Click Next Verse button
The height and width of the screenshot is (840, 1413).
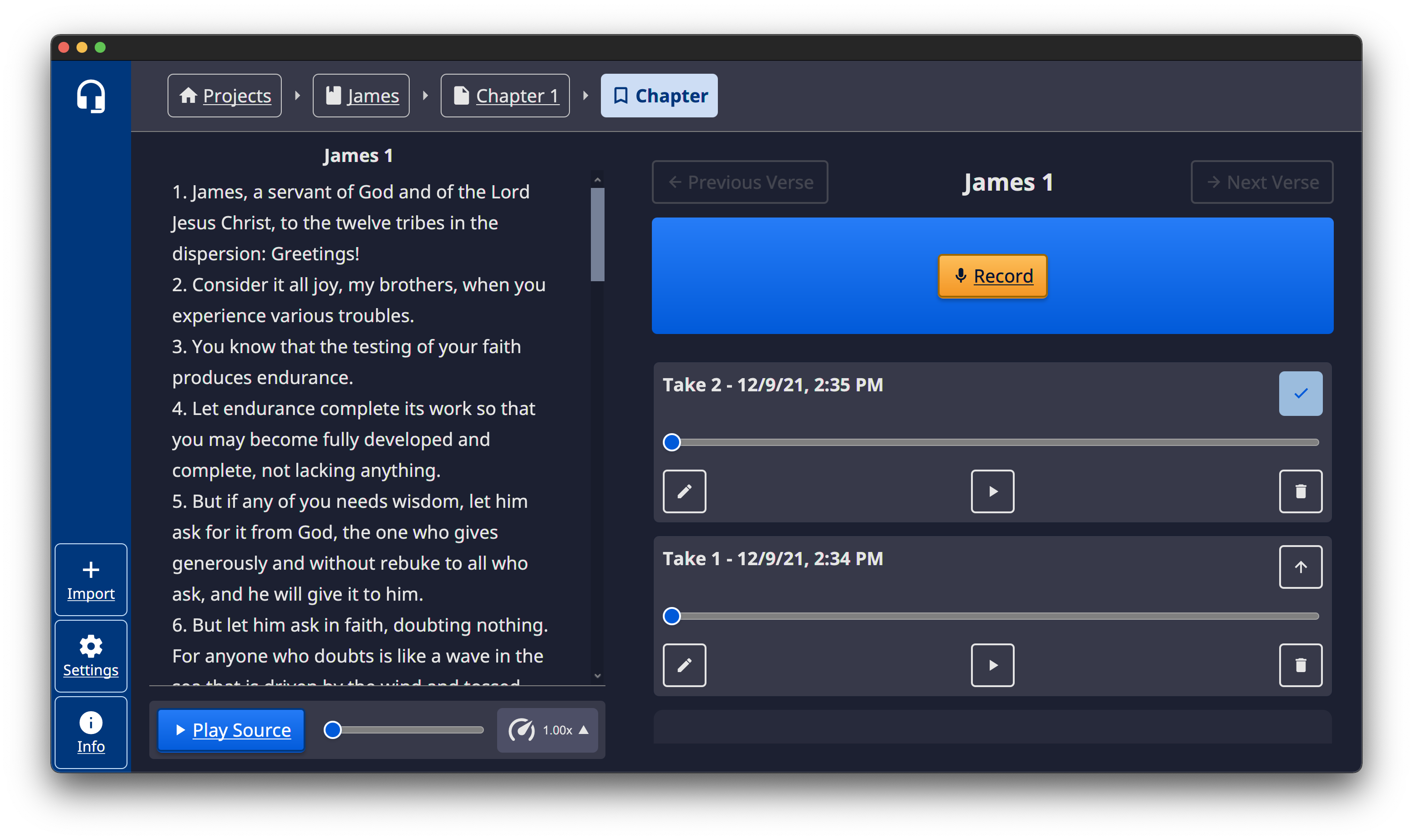pyautogui.click(x=1262, y=182)
